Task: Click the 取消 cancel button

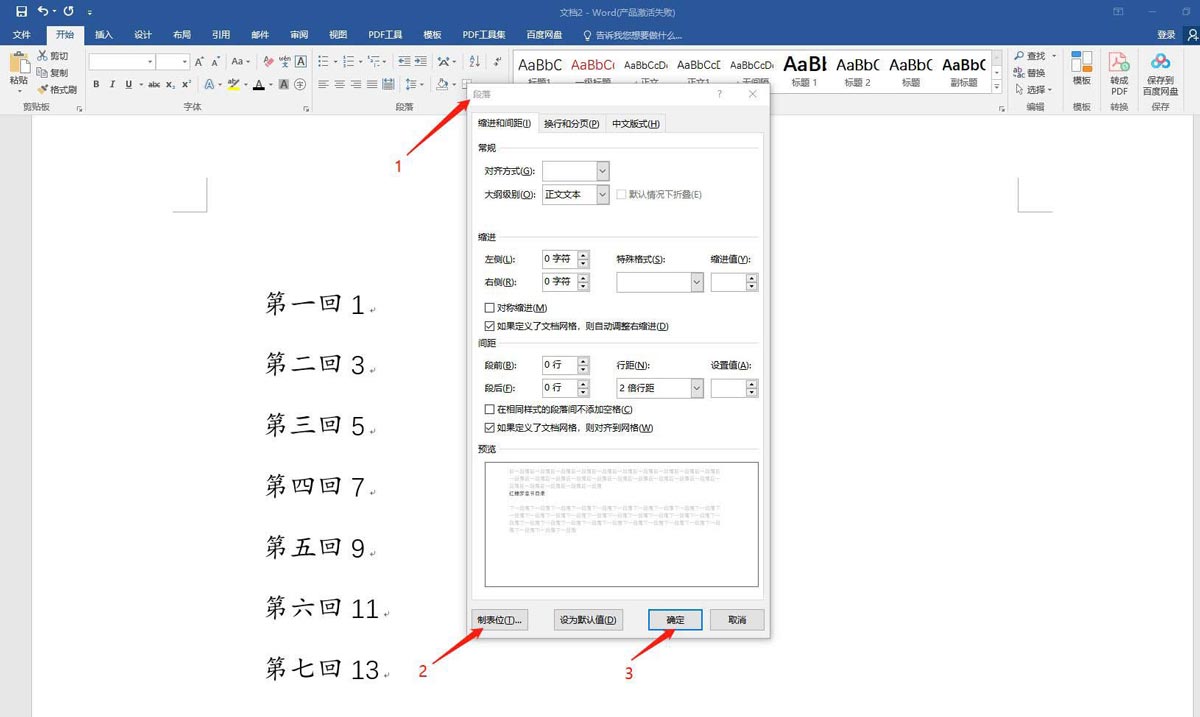Action: tap(737, 620)
